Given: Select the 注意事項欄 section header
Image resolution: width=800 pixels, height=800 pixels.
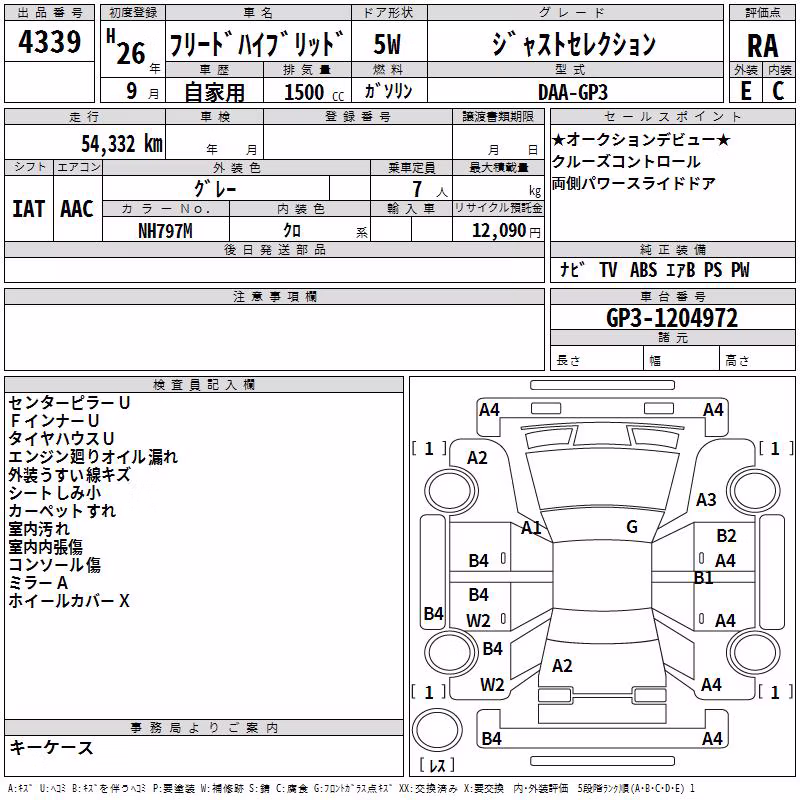Looking at the screenshot, I should pyautogui.click(x=275, y=296).
